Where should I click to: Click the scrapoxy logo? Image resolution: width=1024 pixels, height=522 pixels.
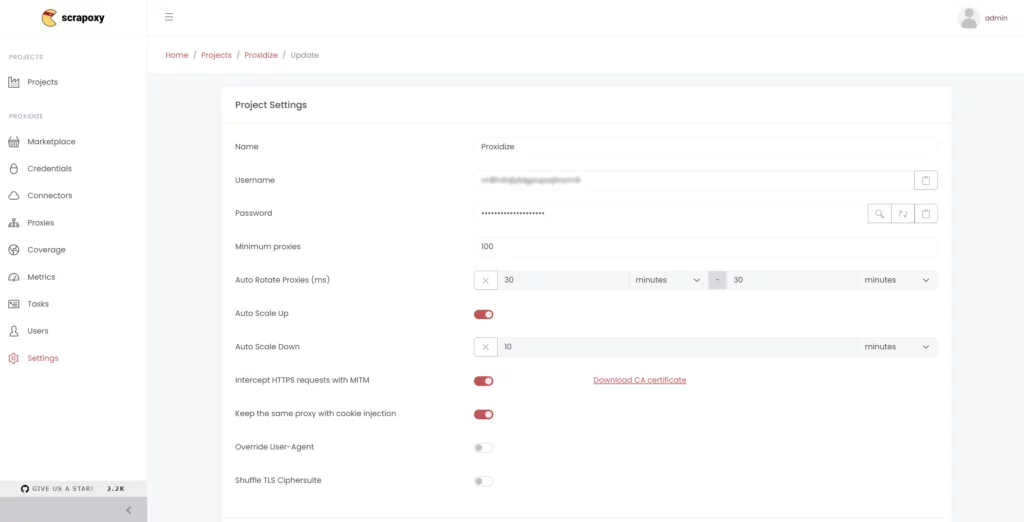tap(73, 18)
